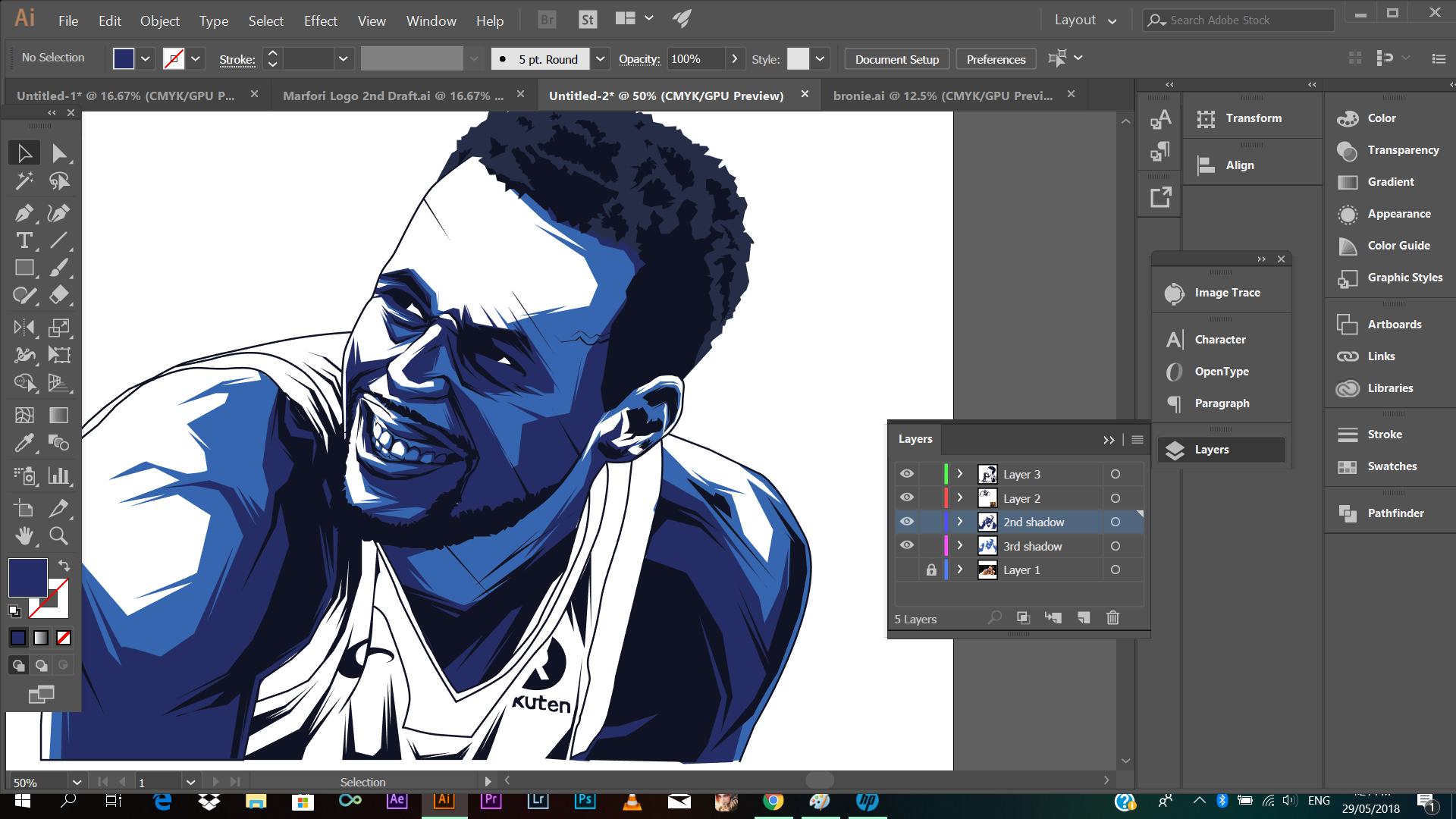Select the Eraser tool

pyautogui.click(x=59, y=295)
